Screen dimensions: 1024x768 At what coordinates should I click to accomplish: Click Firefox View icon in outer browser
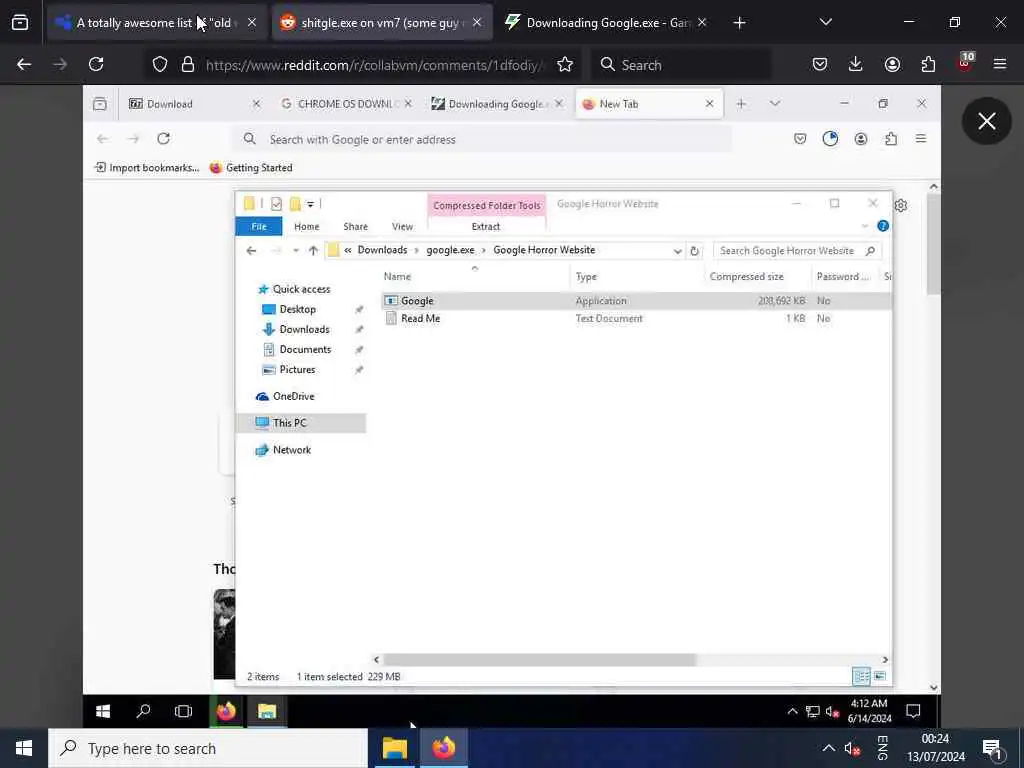tap(20, 23)
